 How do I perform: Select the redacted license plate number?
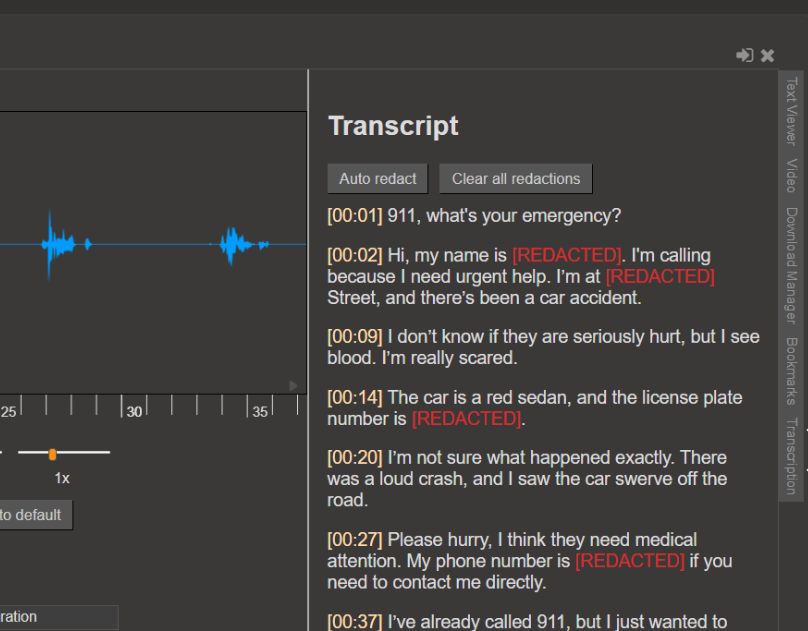point(466,419)
